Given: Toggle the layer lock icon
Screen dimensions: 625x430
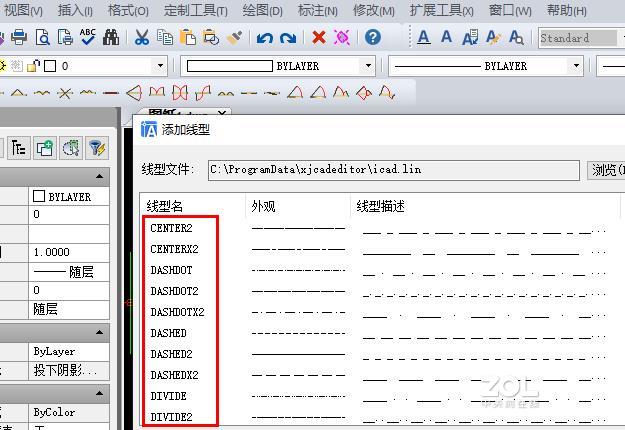Looking at the screenshot, I should point(33,66).
